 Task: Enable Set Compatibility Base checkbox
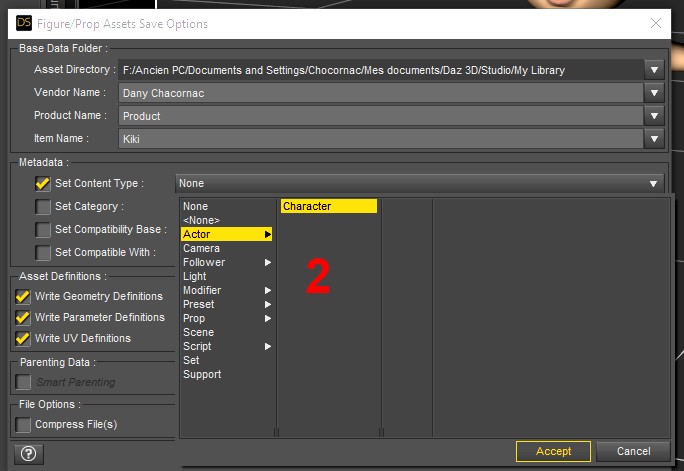[x=43, y=230]
